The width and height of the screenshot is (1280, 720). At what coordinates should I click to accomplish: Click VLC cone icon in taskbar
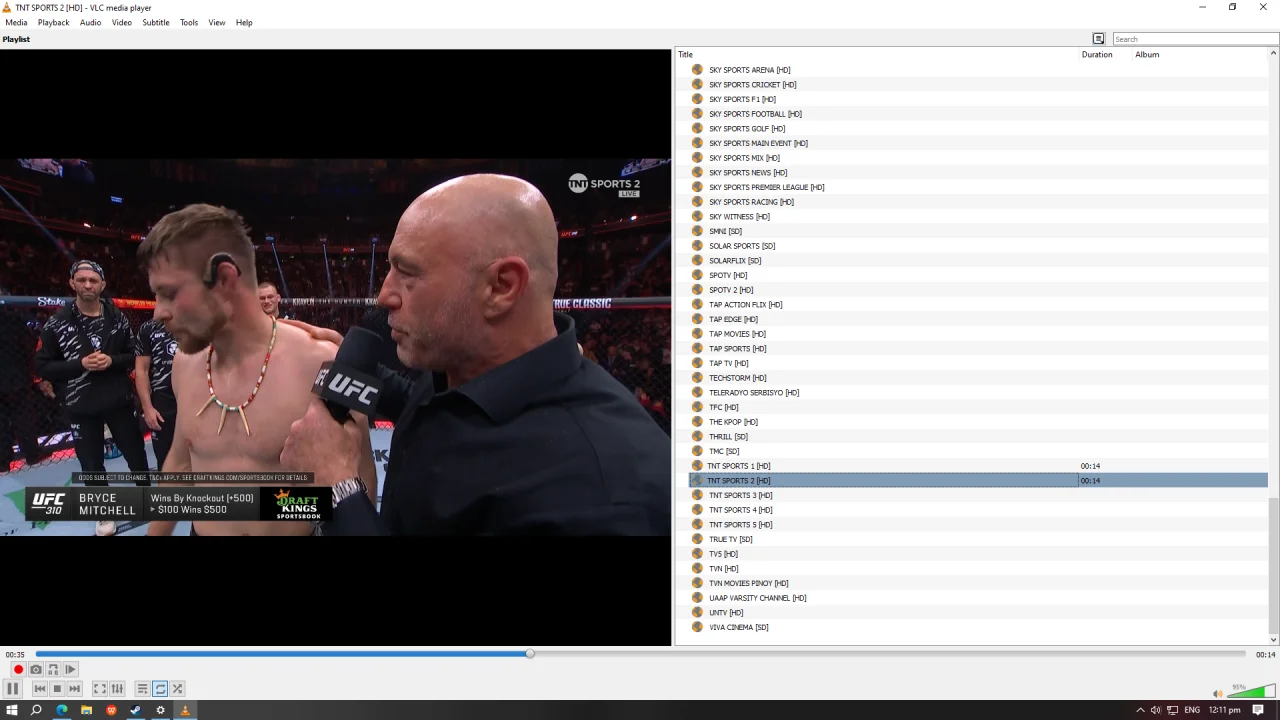[x=184, y=710]
